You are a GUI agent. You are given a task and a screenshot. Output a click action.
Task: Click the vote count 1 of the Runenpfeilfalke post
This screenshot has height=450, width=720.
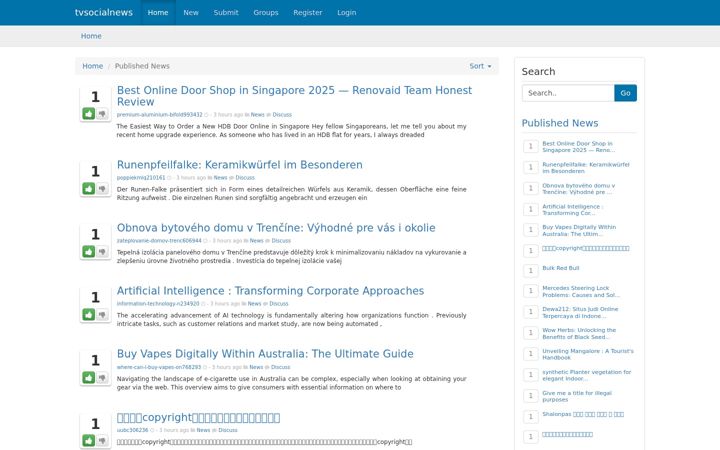click(x=95, y=171)
